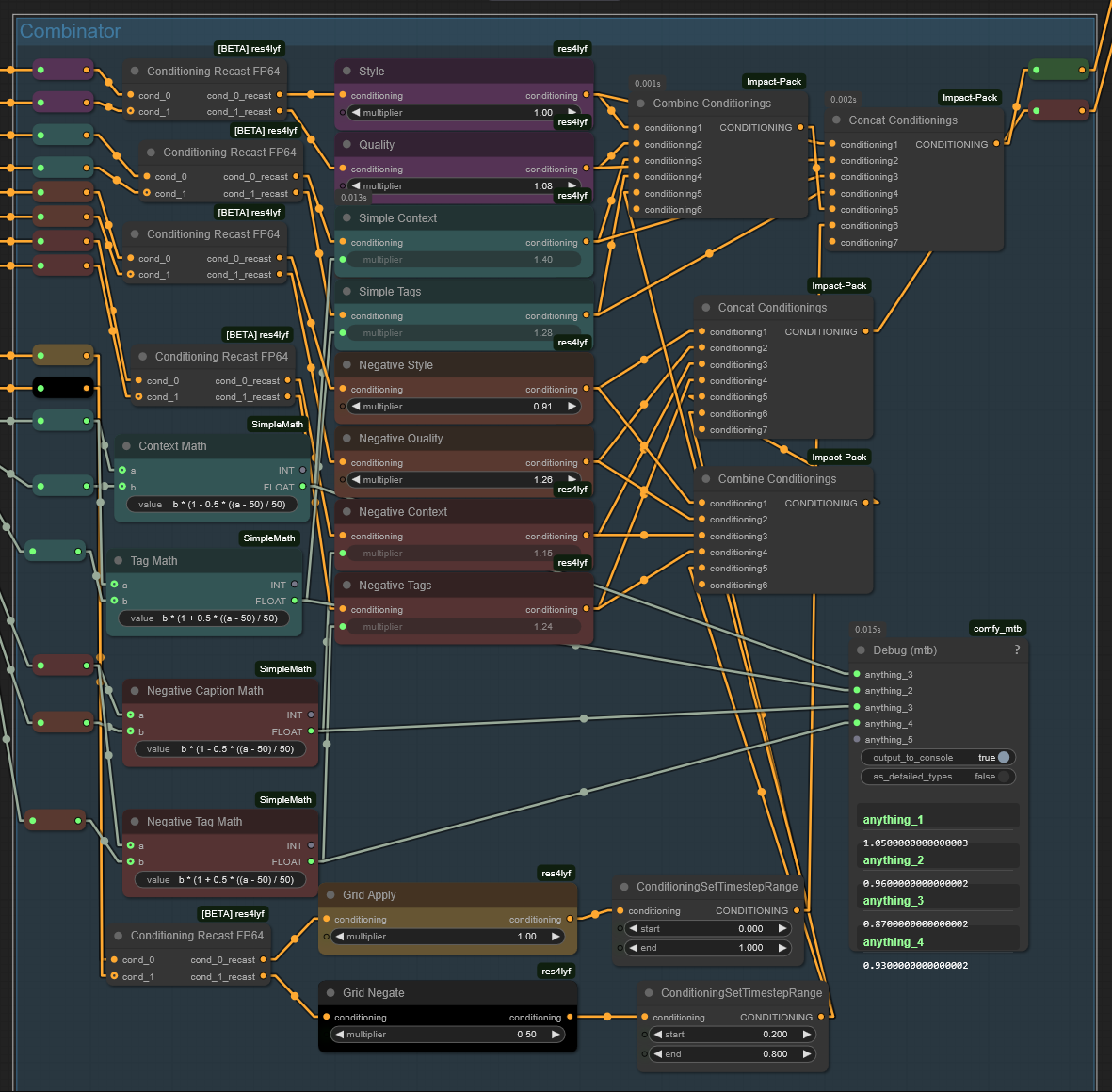Collapse the Style node via its title dot

tap(346, 72)
